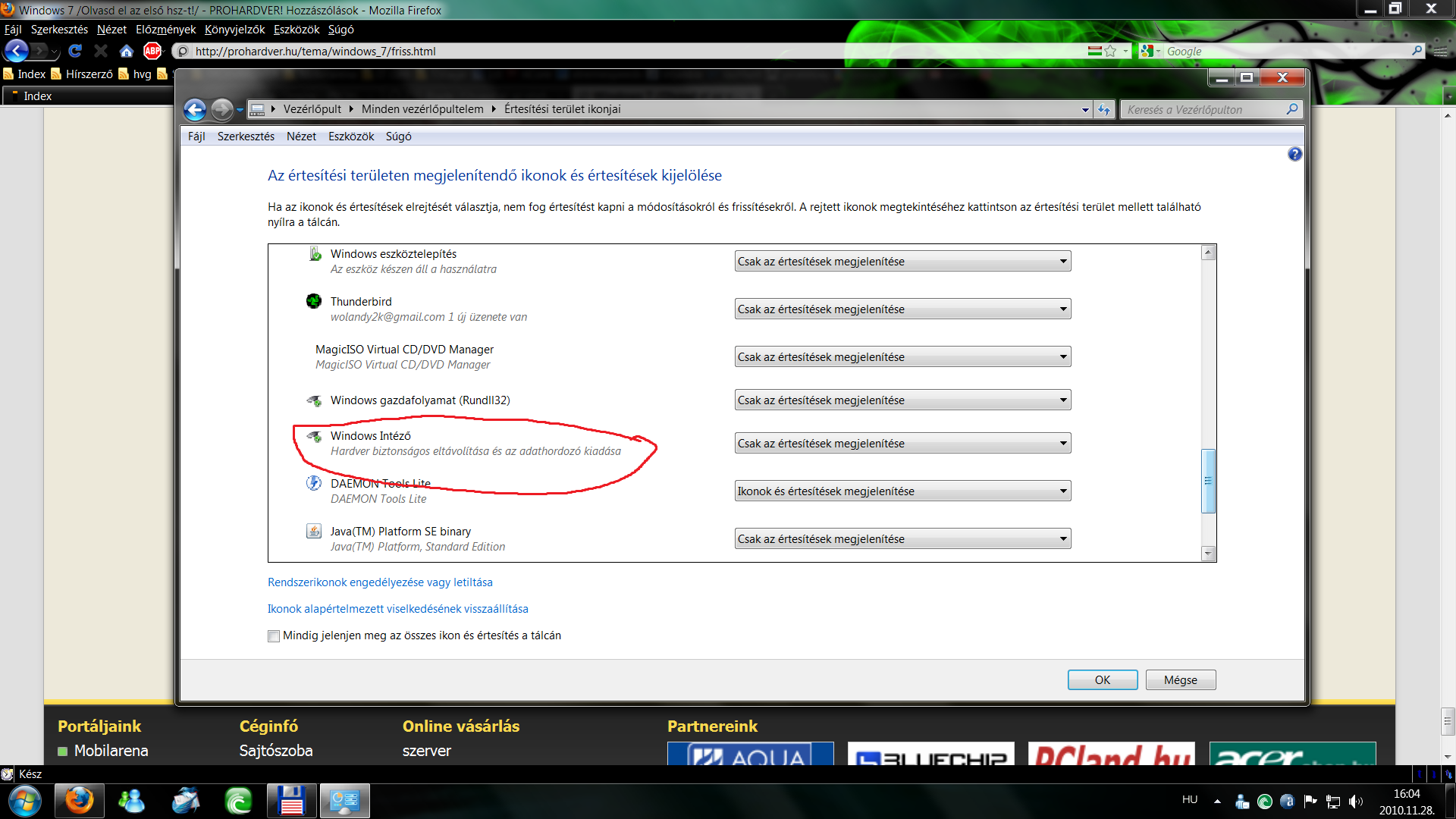Click the Control Panel search field
This screenshot has height=819, width=1456.
(1204, 110)
